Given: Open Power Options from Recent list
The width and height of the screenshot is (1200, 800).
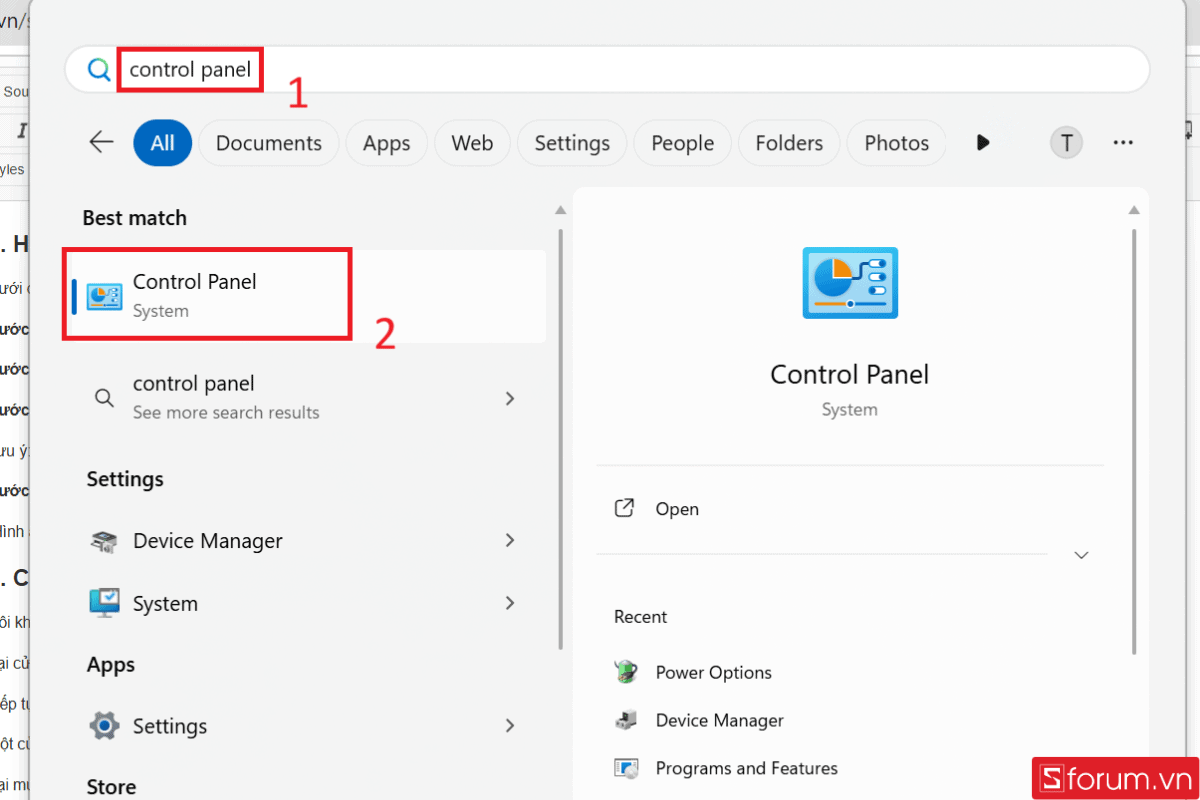Looking at the screenshot, I should [x=713, y=671].
